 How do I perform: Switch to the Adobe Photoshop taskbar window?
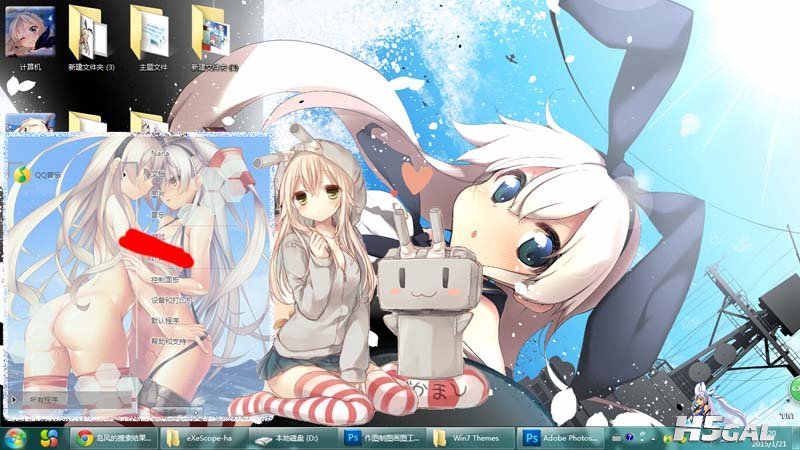562,438
